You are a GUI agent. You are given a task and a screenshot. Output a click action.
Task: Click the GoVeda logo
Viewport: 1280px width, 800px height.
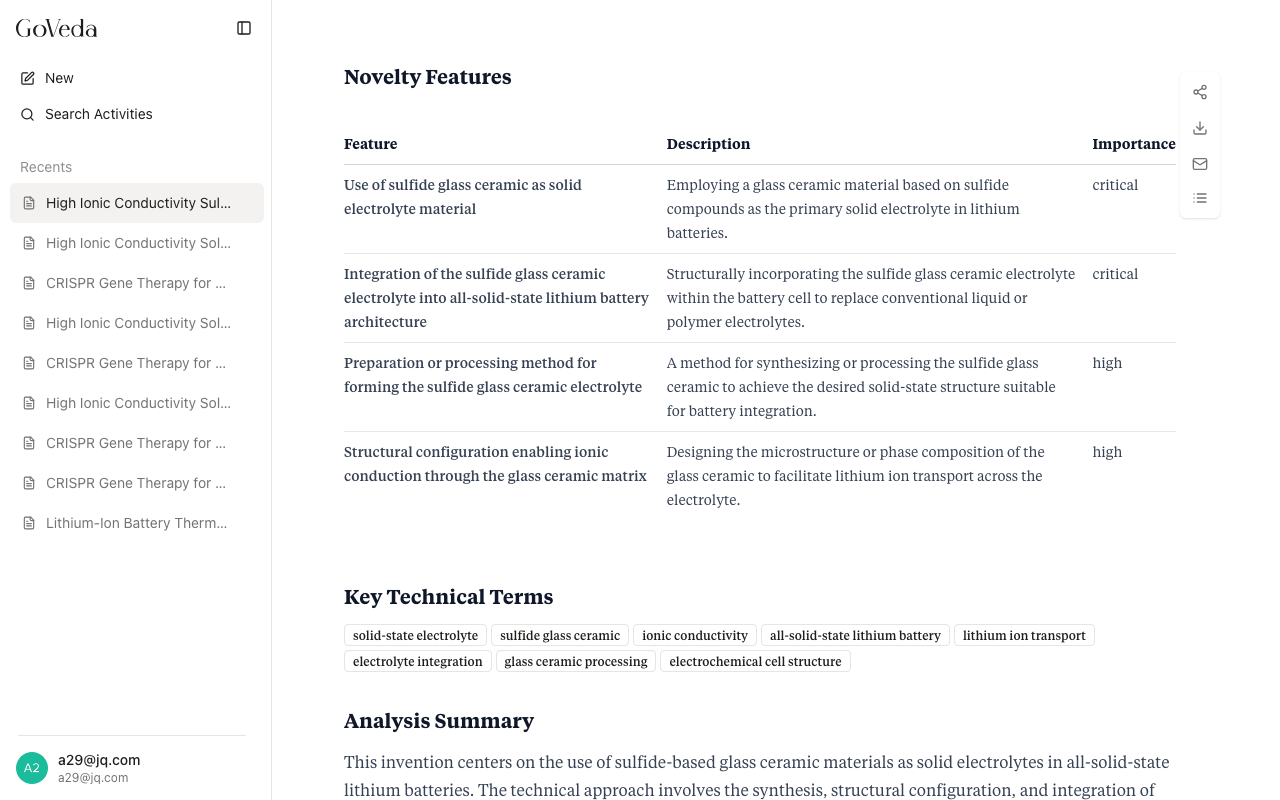[x=57, y=28]
